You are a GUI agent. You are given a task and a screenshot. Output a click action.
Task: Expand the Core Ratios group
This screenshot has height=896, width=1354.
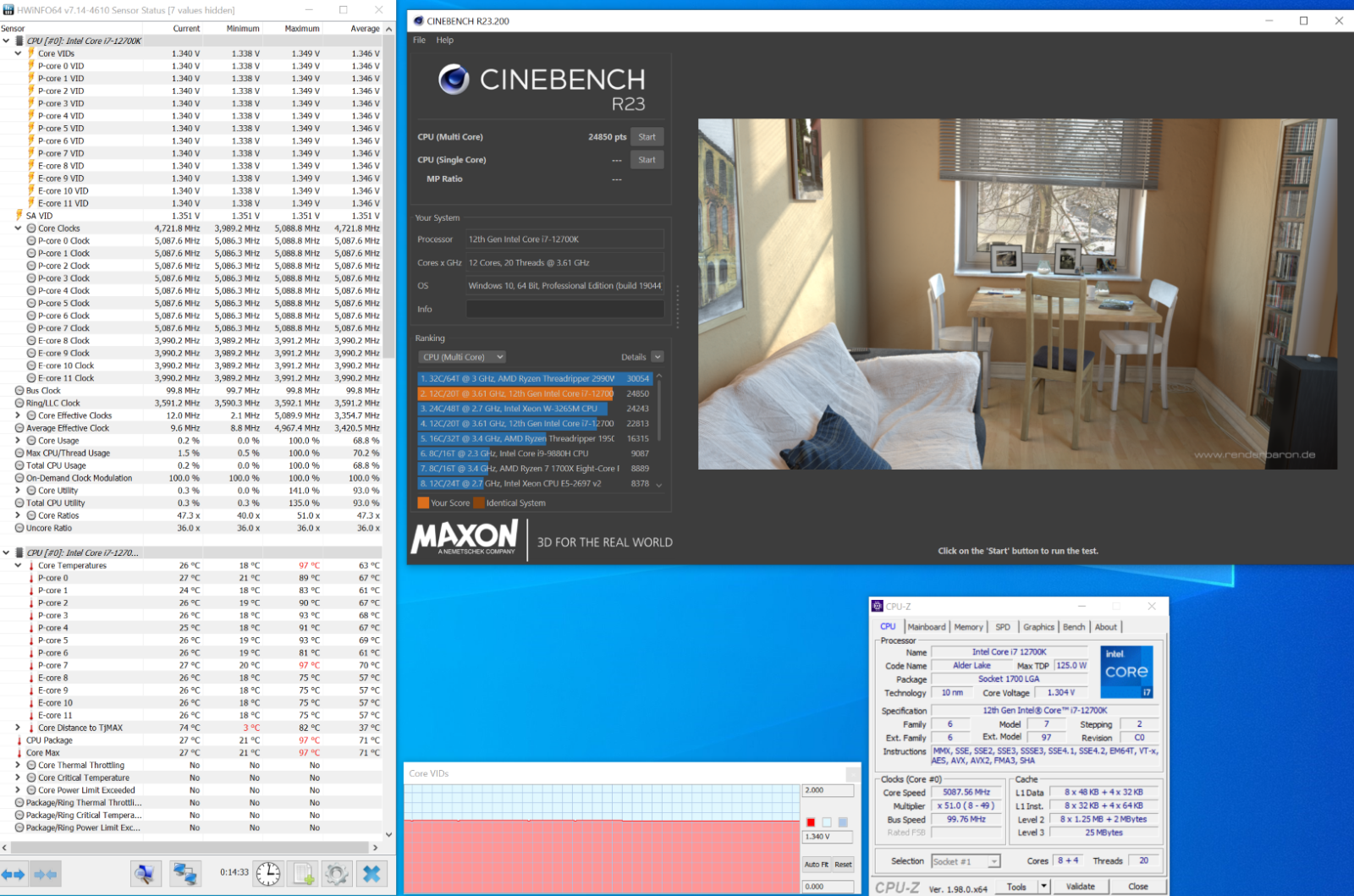[x=19, y=515]
